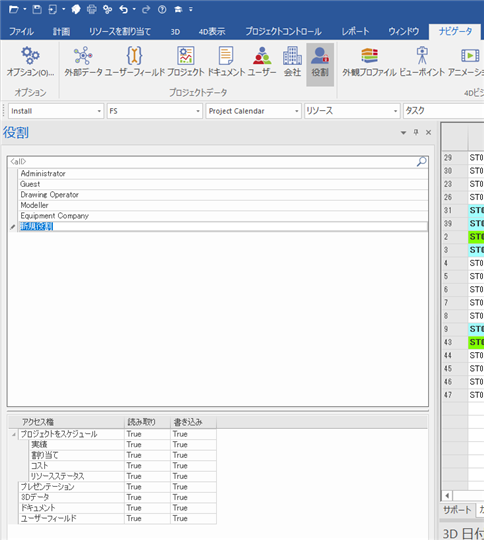Open the FS relationship dropdown
This screenshot has width=484, height=540.
pos(154,111)
